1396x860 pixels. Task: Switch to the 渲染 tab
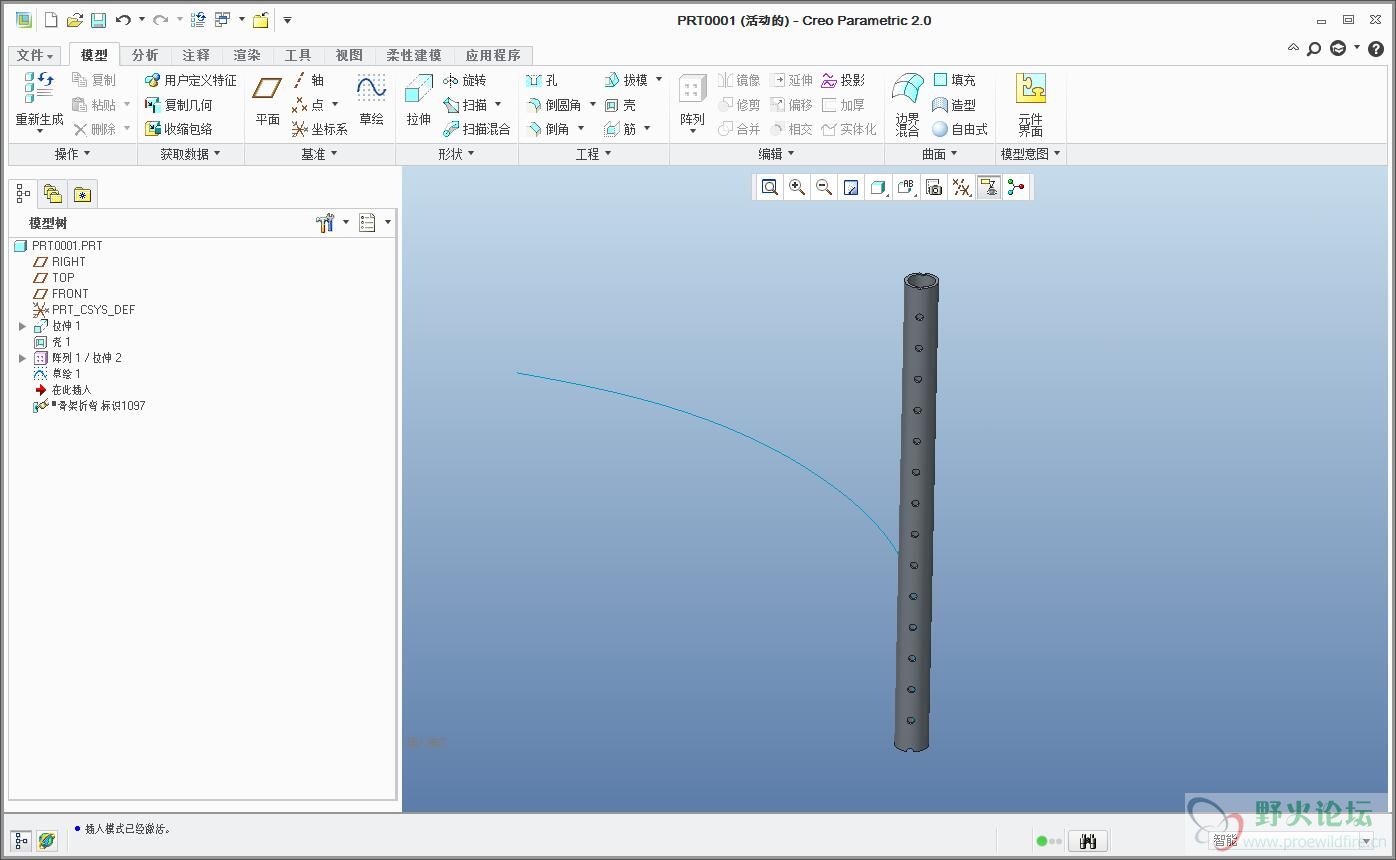pyautogui.click(x=247, y=55)
